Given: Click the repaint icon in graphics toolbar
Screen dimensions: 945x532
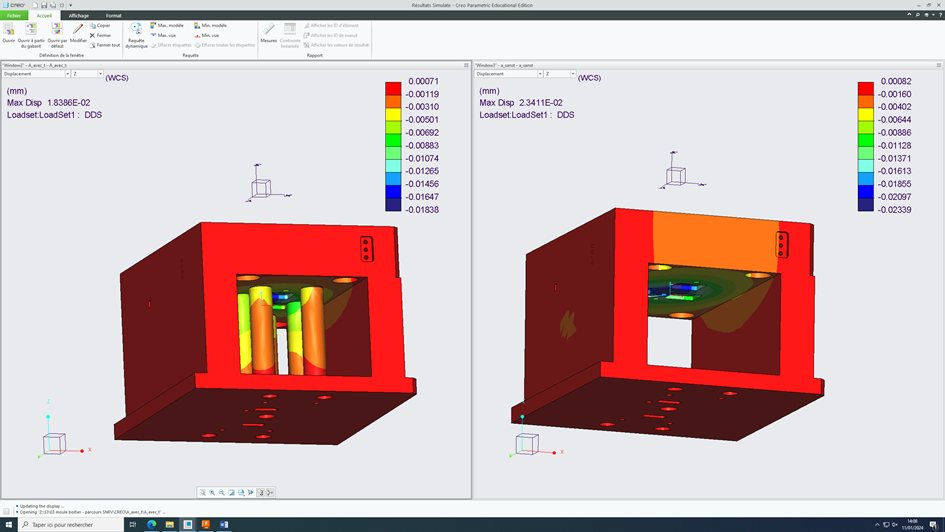Looking at the screenshot, I should (231, 492).
